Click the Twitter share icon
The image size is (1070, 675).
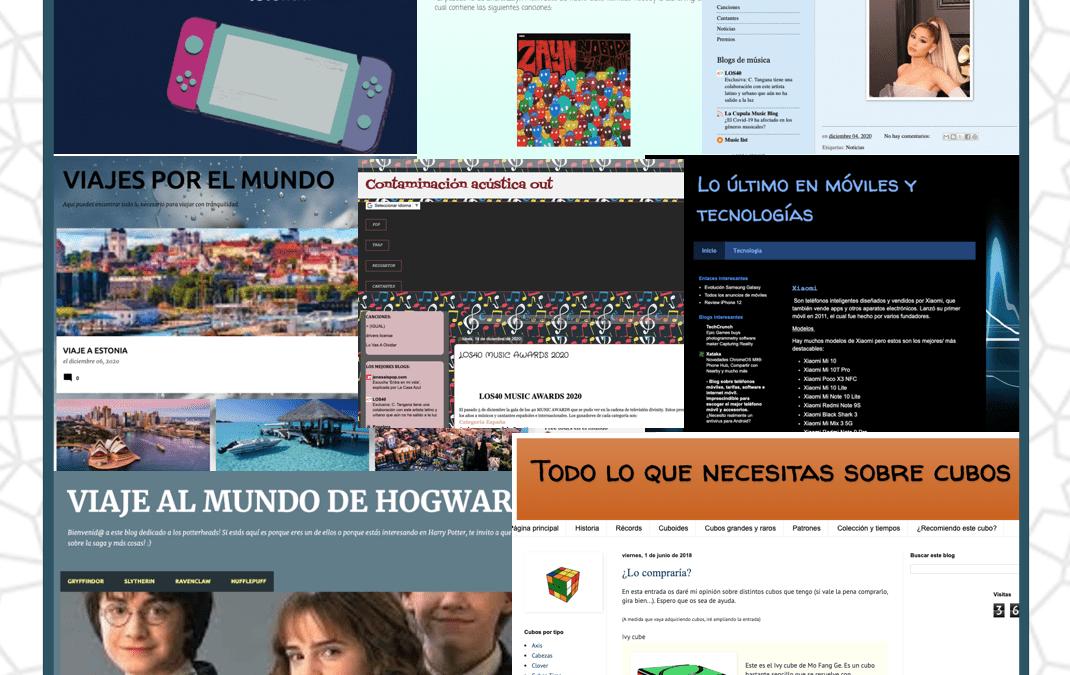pyautogui.click(x=960, y=137)
